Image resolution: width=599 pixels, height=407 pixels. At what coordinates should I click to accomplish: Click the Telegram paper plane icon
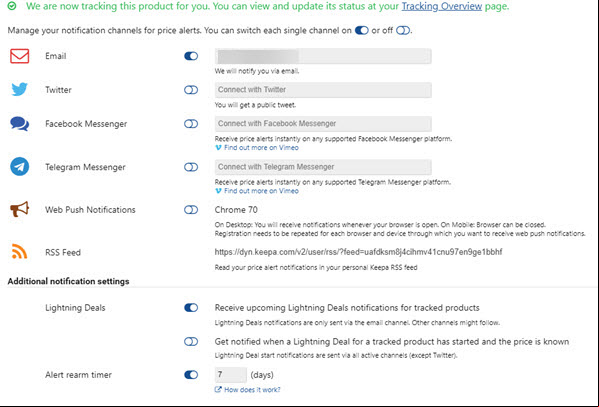pos(19,167)
